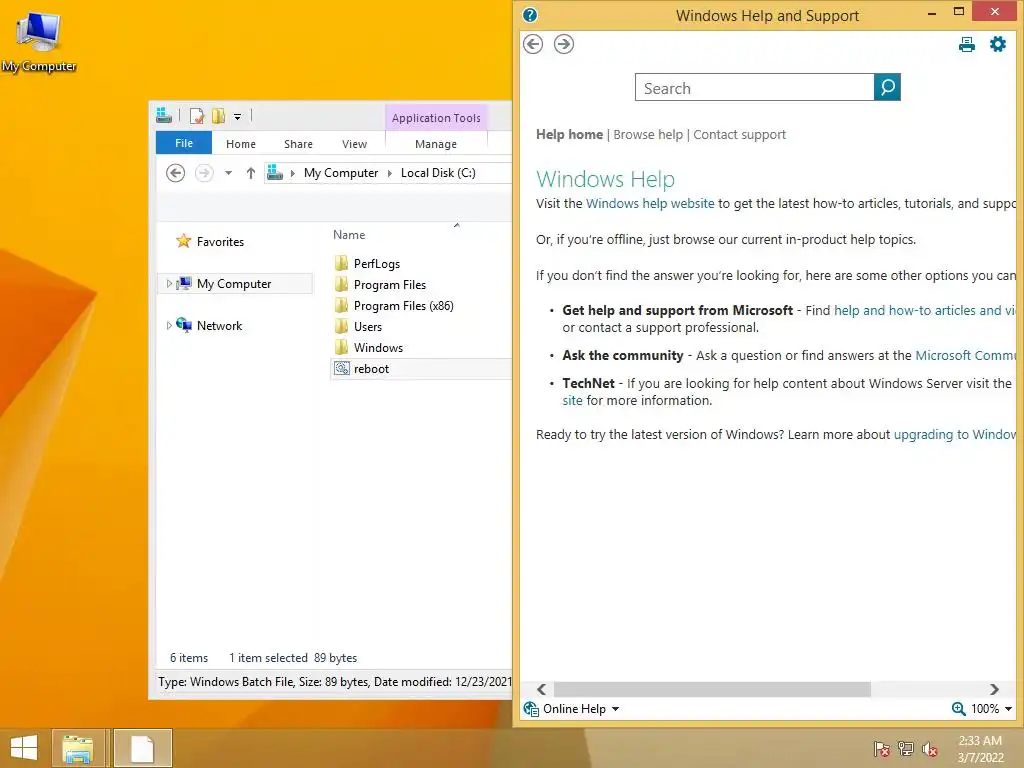Click Properties icon in Explorer quick access toolbar
The width and height of the screenshot is (1024, 768).
pyautogui.click(x=197, y=116)
